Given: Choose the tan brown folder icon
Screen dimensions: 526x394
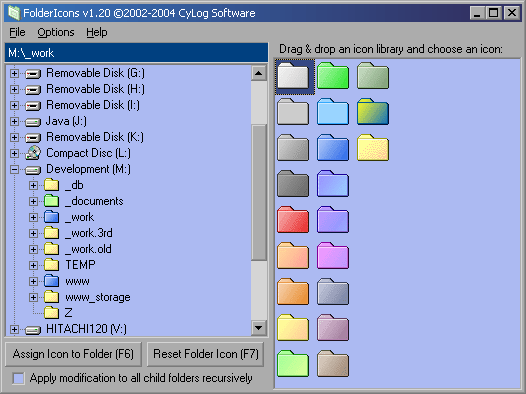Looking at the screenshot, I should pos(333,363).
